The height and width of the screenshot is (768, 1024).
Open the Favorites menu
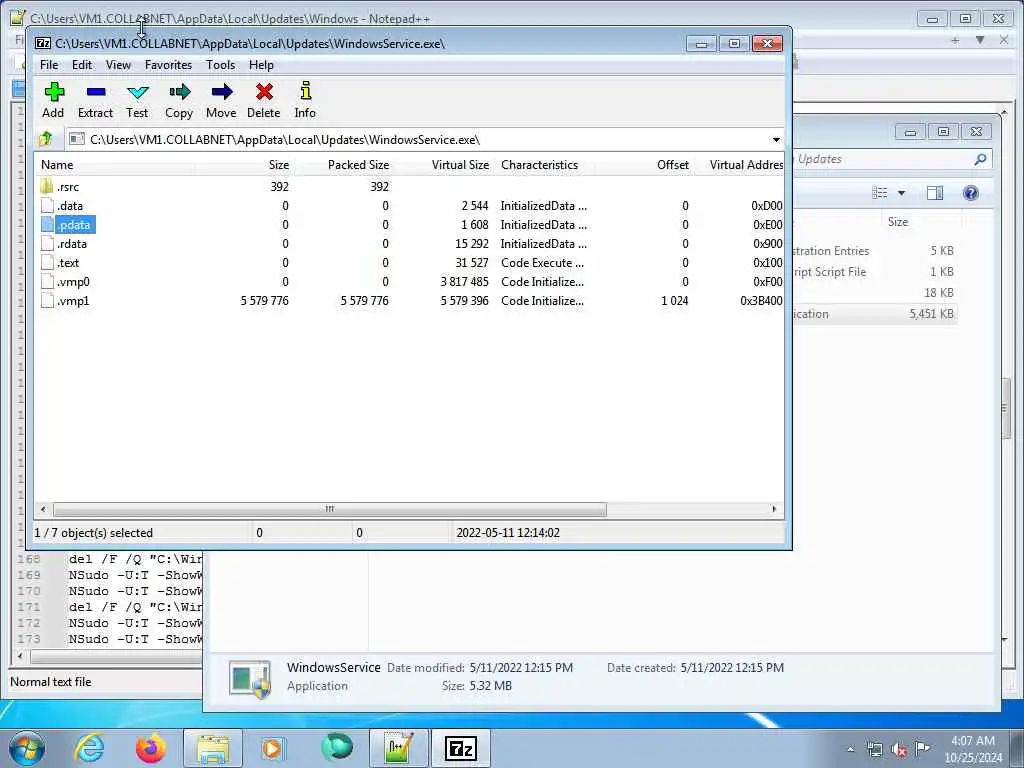click(168, 65)
